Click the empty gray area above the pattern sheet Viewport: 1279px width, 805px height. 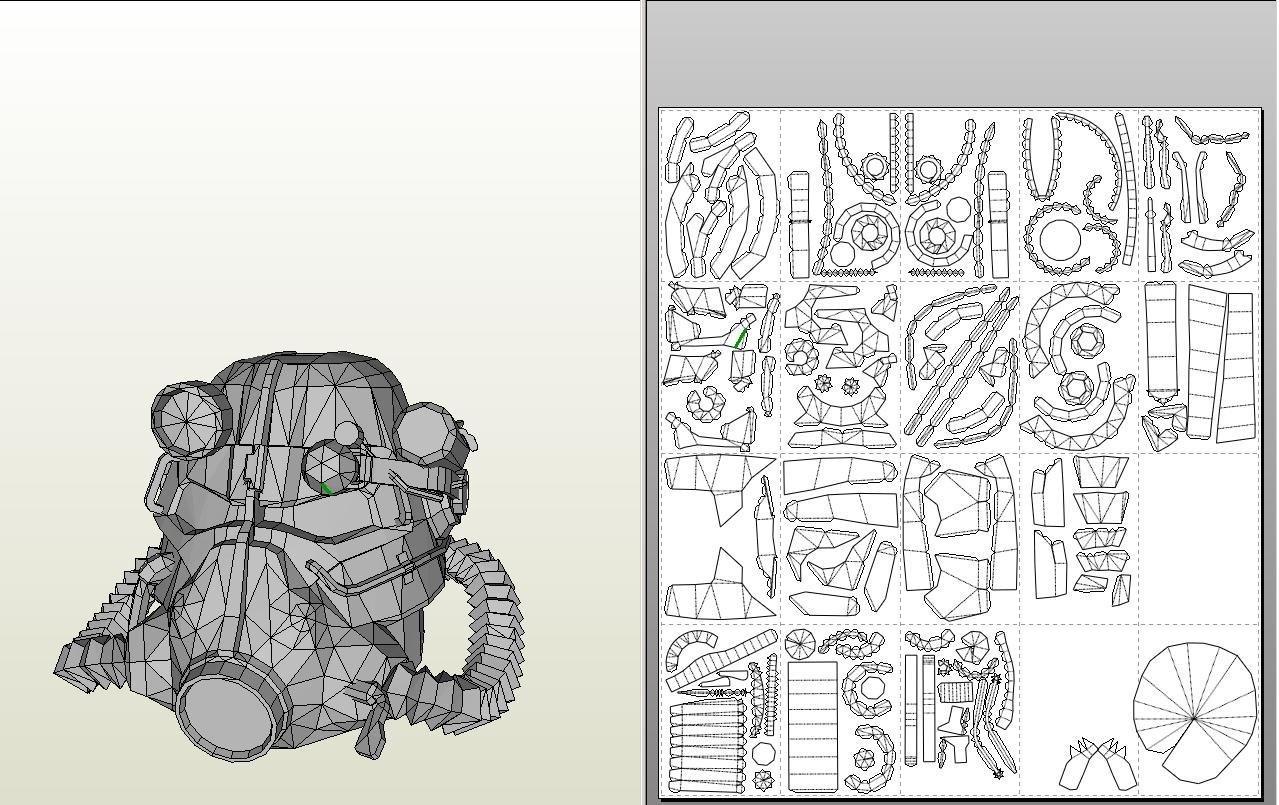[x=960, y=50]
